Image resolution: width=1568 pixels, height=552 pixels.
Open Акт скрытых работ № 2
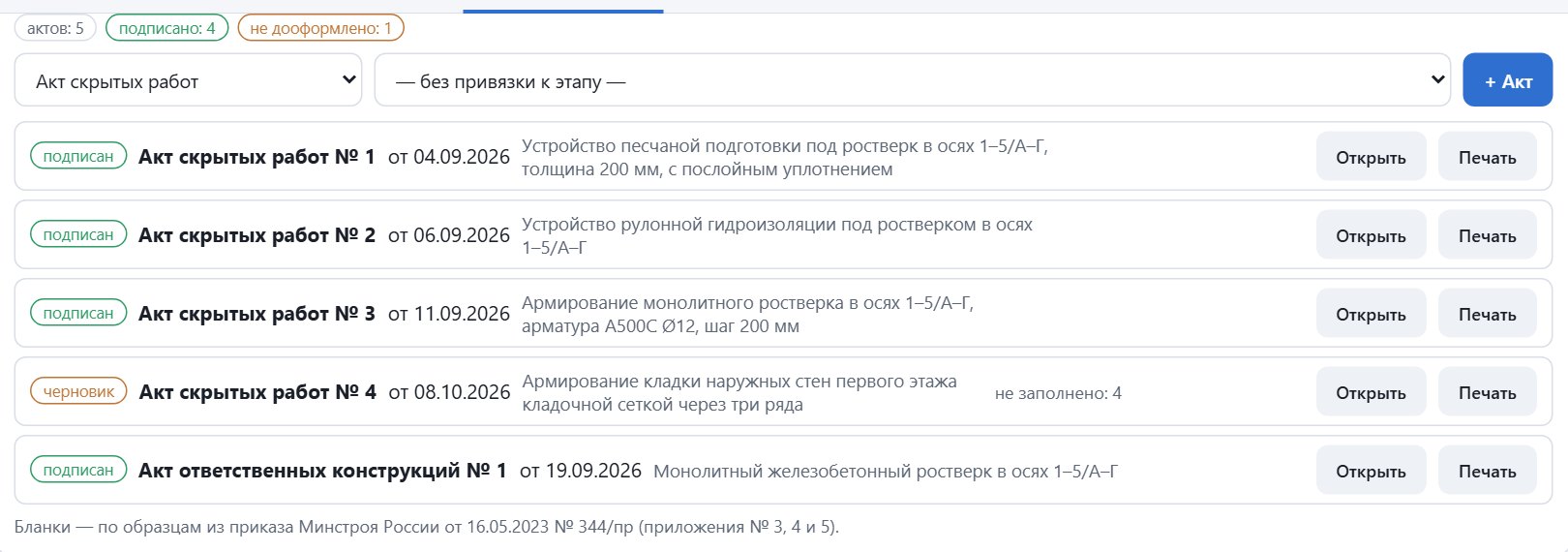[x=1371, y=235]
